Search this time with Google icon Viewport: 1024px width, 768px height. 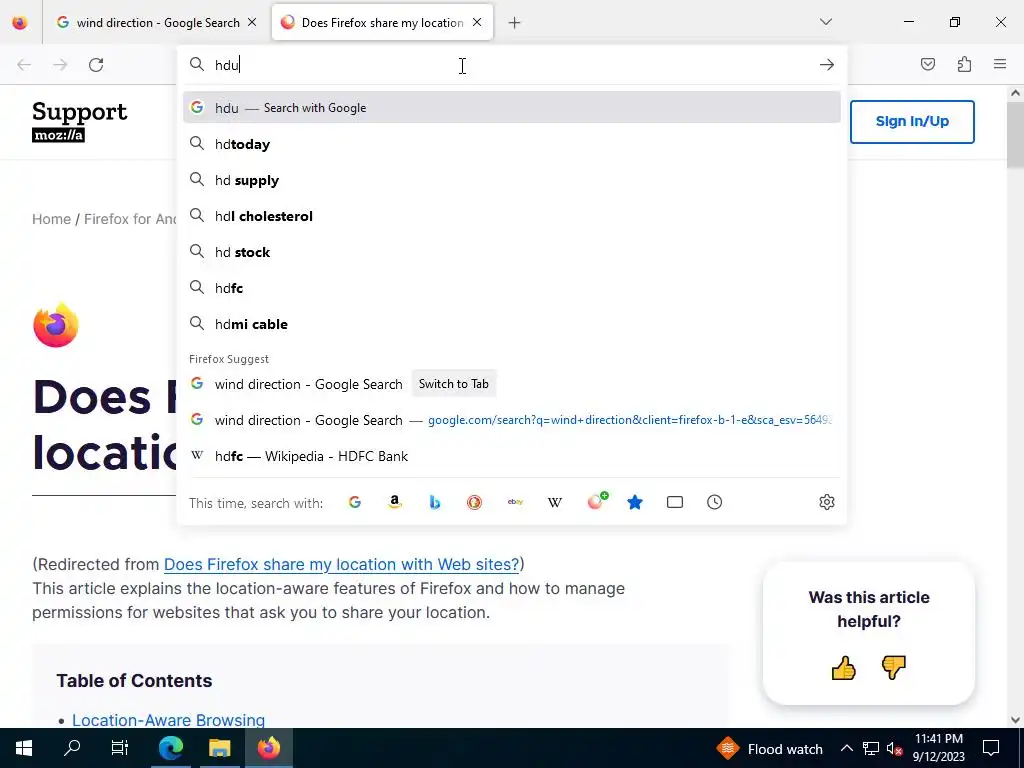coord(355,502)
